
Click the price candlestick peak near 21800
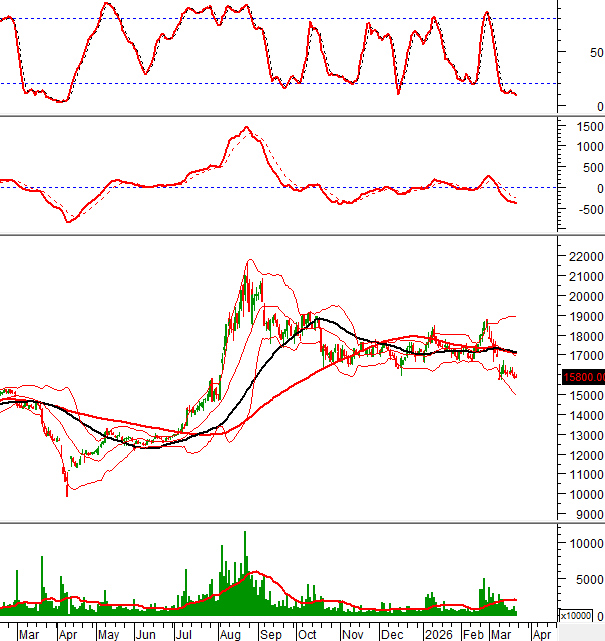click(x=245, y=263)
